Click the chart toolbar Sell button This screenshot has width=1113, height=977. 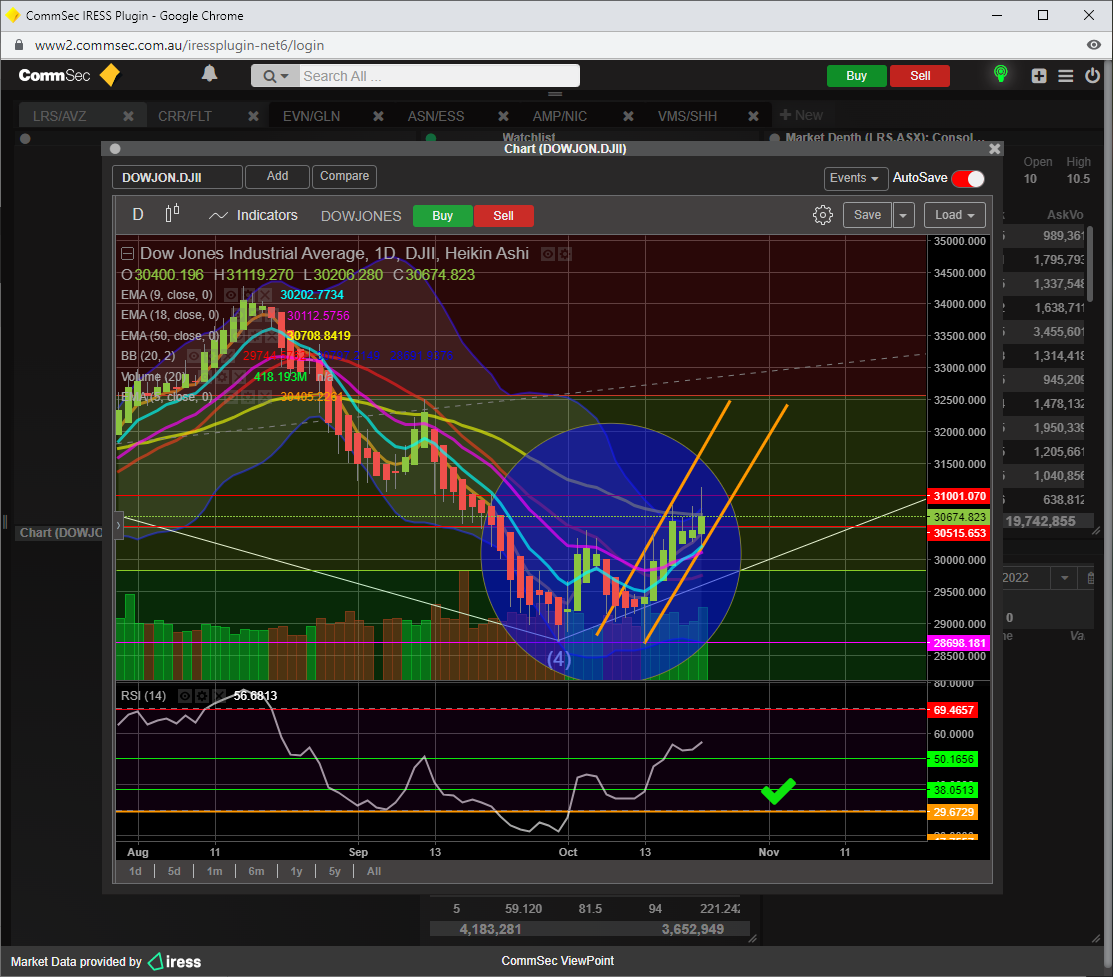(x=503, y=216)
